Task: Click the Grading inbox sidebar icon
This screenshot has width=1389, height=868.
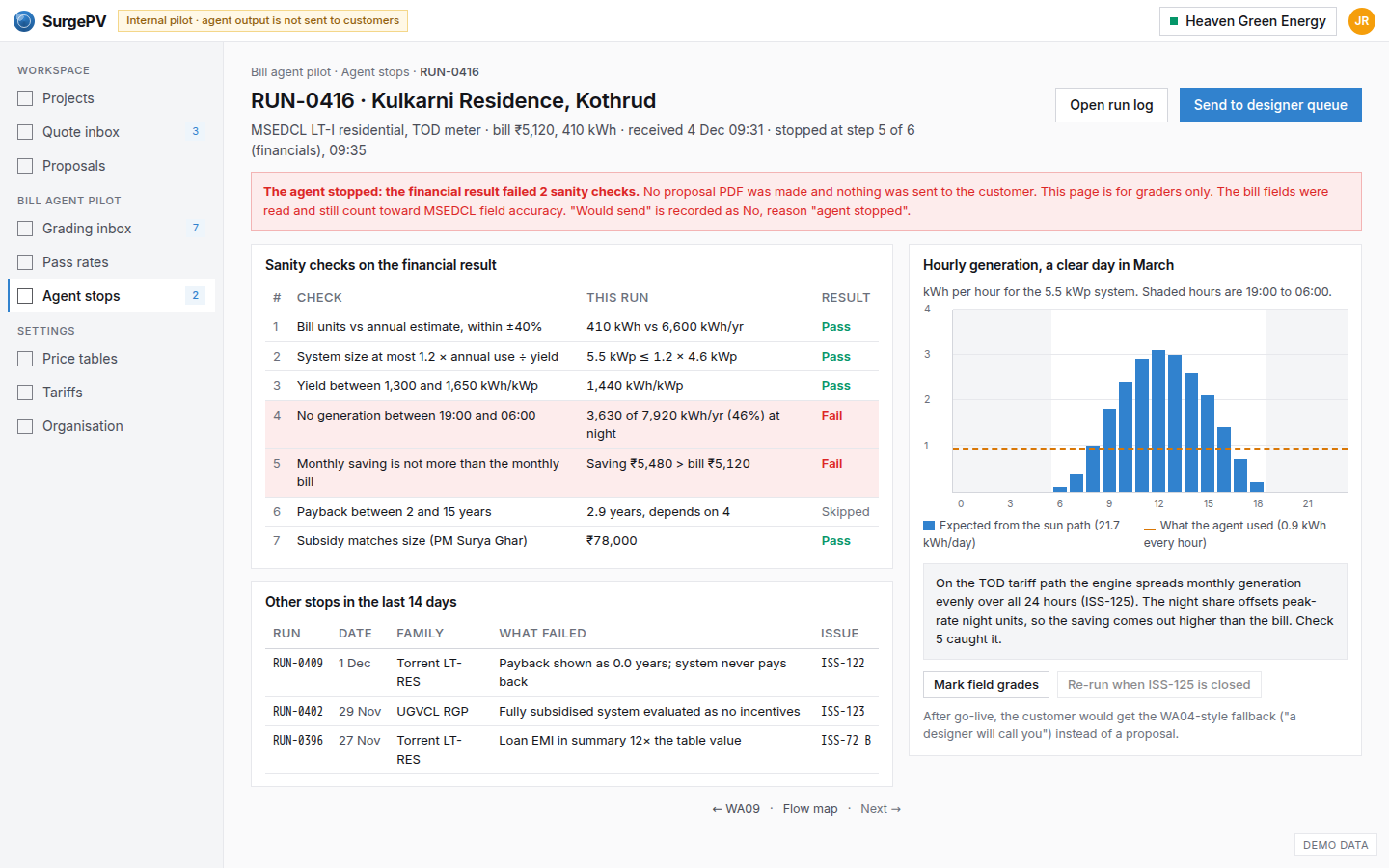Action: (25, 229)
